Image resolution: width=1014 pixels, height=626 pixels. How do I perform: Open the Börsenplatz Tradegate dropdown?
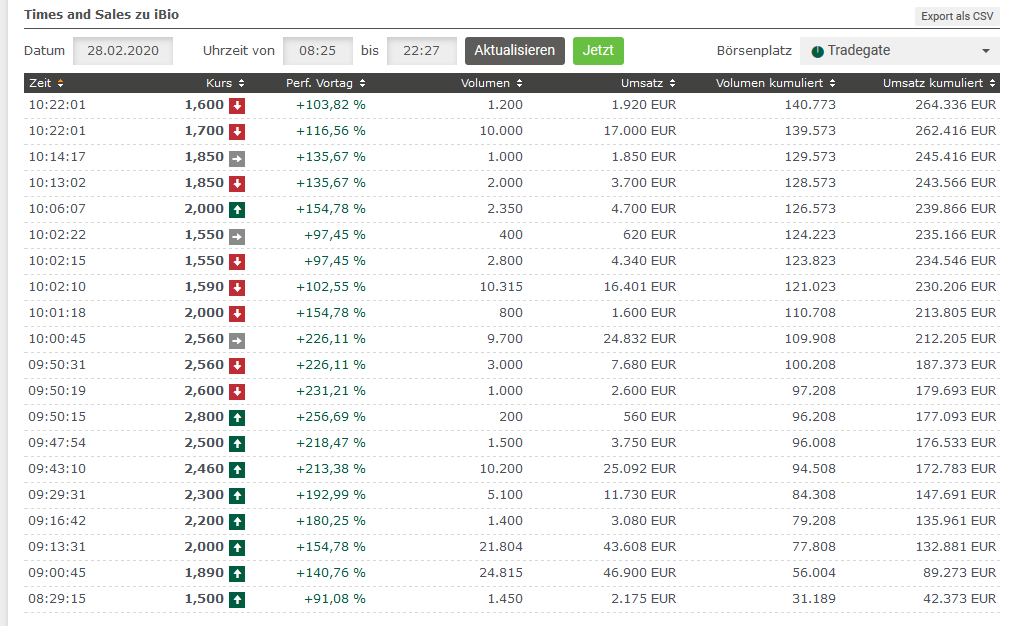tap(899, 51)
